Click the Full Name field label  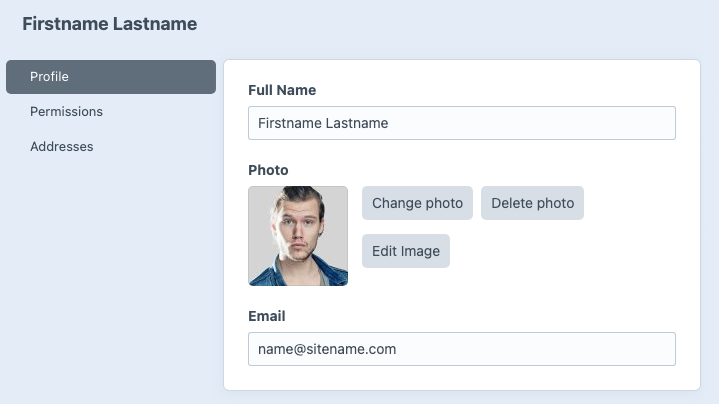282,90
